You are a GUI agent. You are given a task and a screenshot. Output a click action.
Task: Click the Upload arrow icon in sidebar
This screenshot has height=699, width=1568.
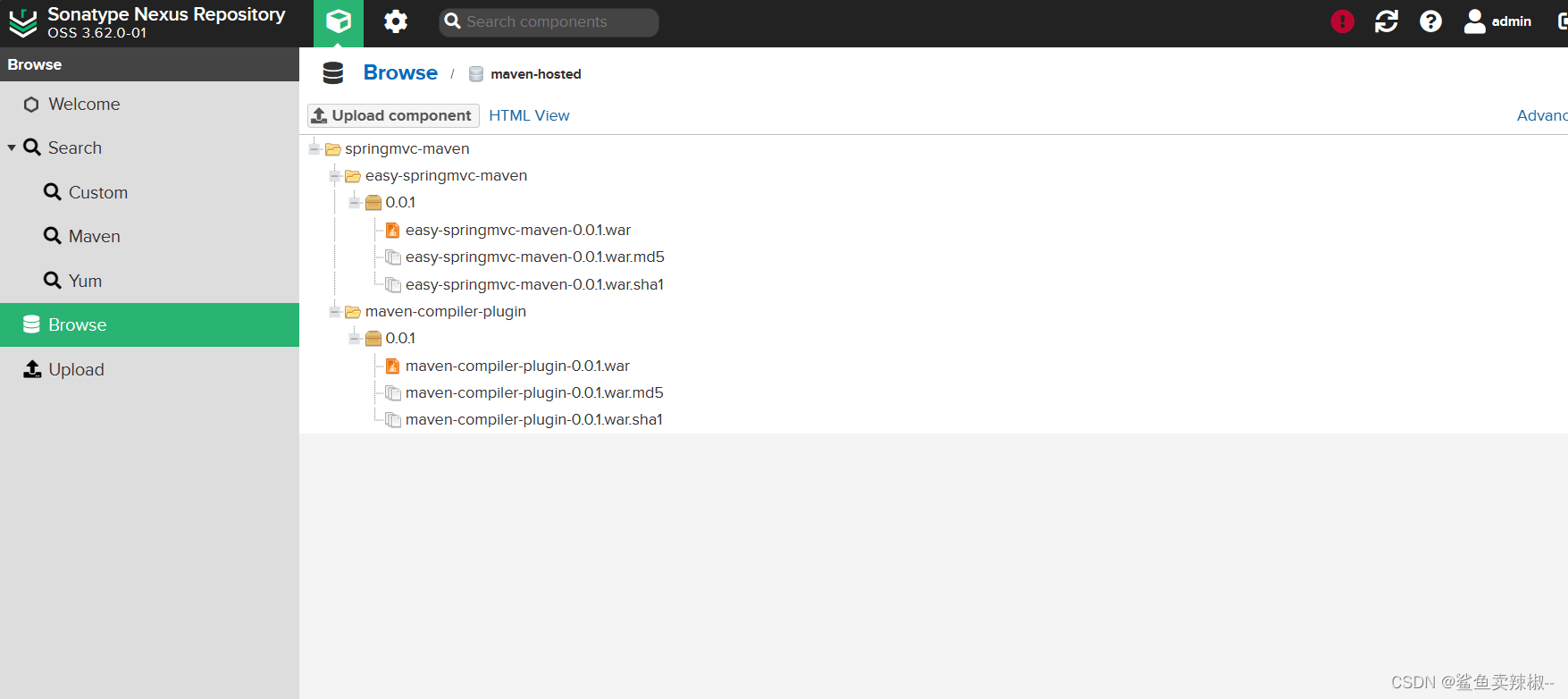32,369
